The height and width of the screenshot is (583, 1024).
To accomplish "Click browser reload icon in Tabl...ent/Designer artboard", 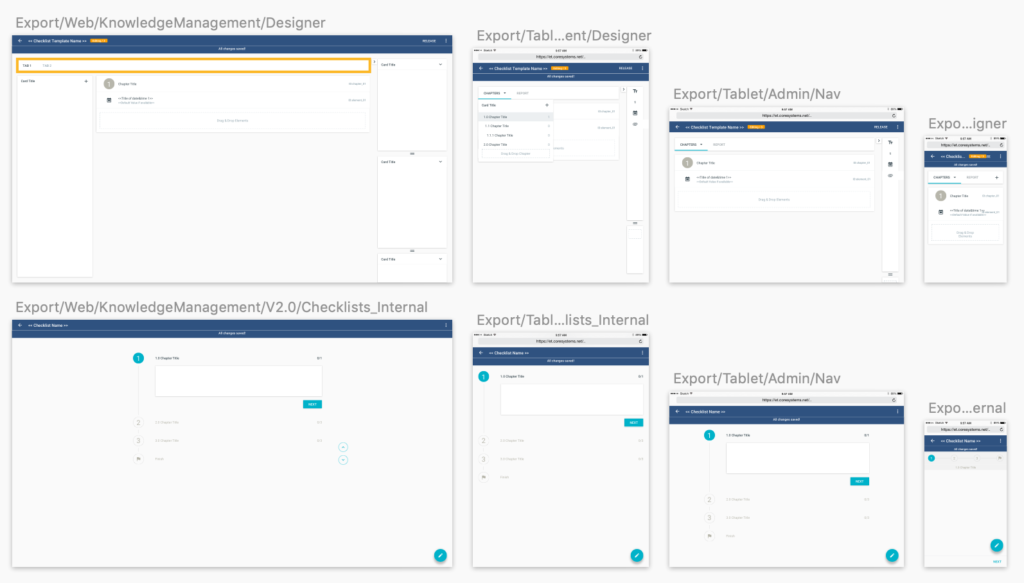I will click(x=640, y=57).
